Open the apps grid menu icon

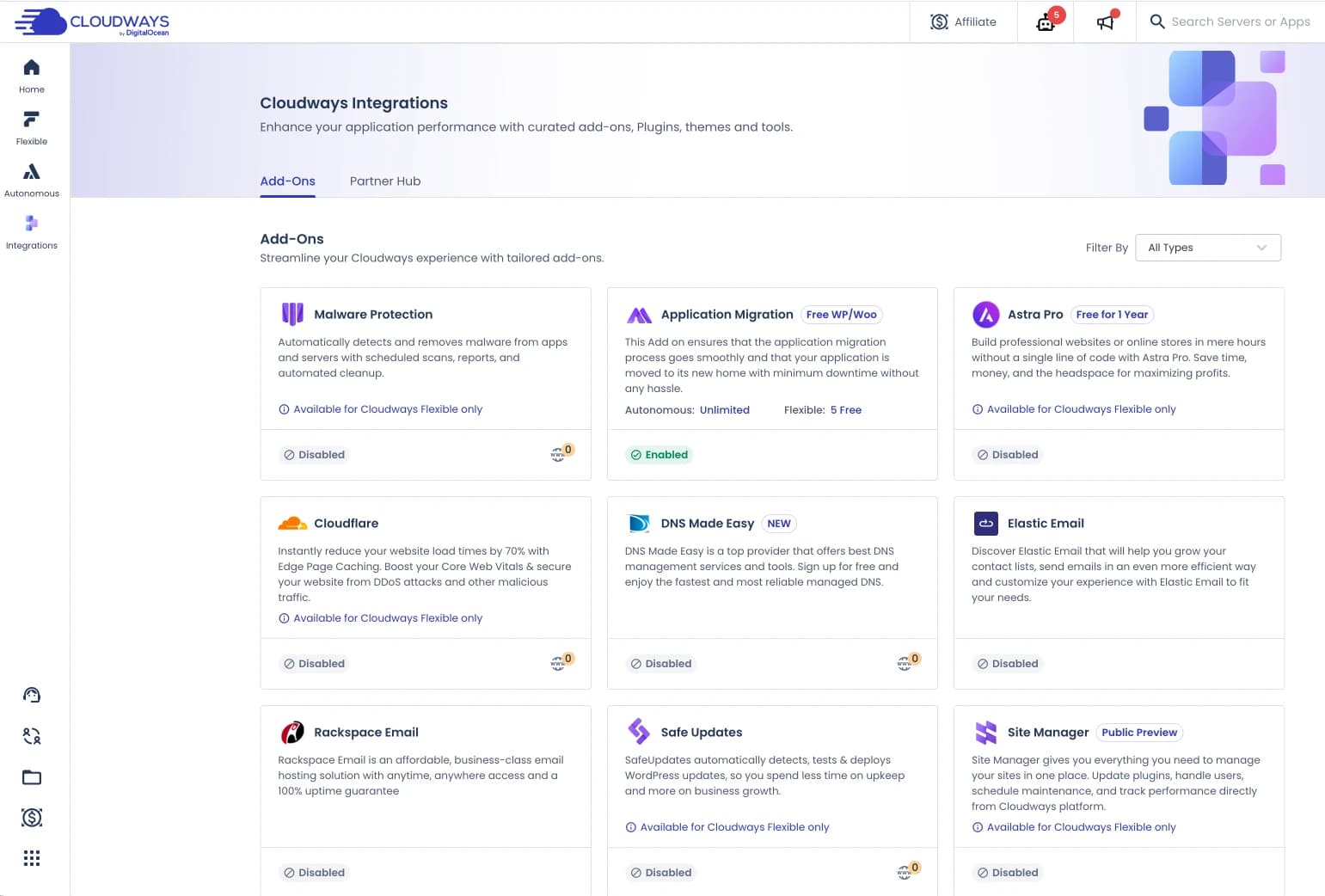click(32, 858)
